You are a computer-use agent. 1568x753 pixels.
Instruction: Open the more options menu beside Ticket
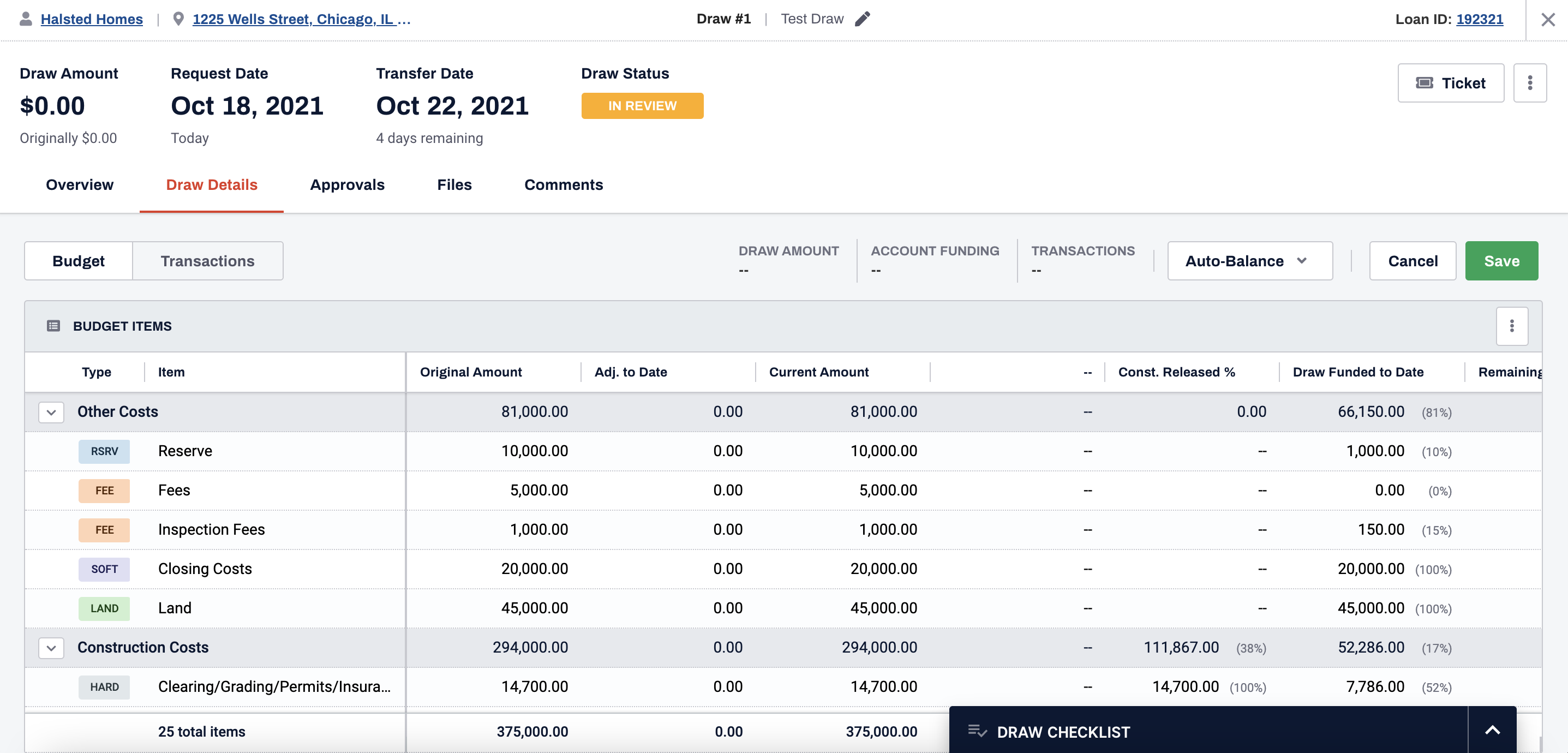pyautogui.click(x=1530, y=83)
